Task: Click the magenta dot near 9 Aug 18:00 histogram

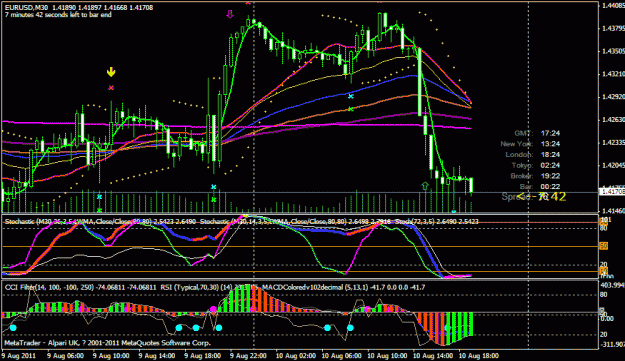Action: coord(213,309)
